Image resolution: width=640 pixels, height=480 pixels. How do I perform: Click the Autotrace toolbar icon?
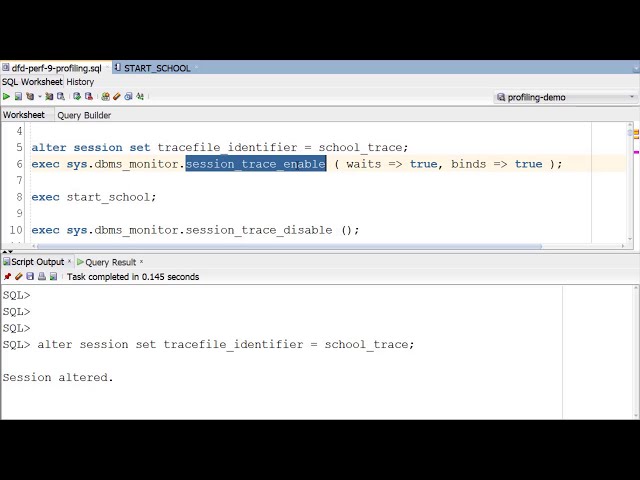(x=49, y=96)
